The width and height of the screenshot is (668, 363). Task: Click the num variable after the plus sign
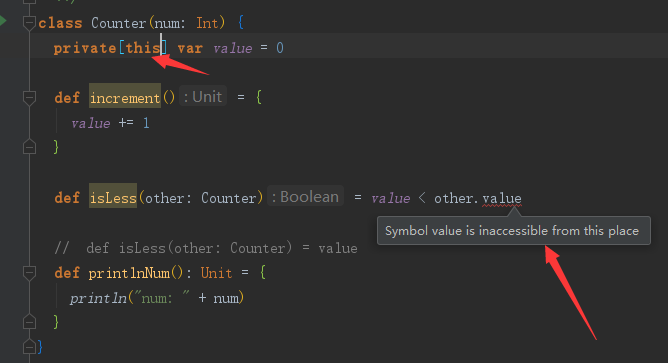(226, 298)
